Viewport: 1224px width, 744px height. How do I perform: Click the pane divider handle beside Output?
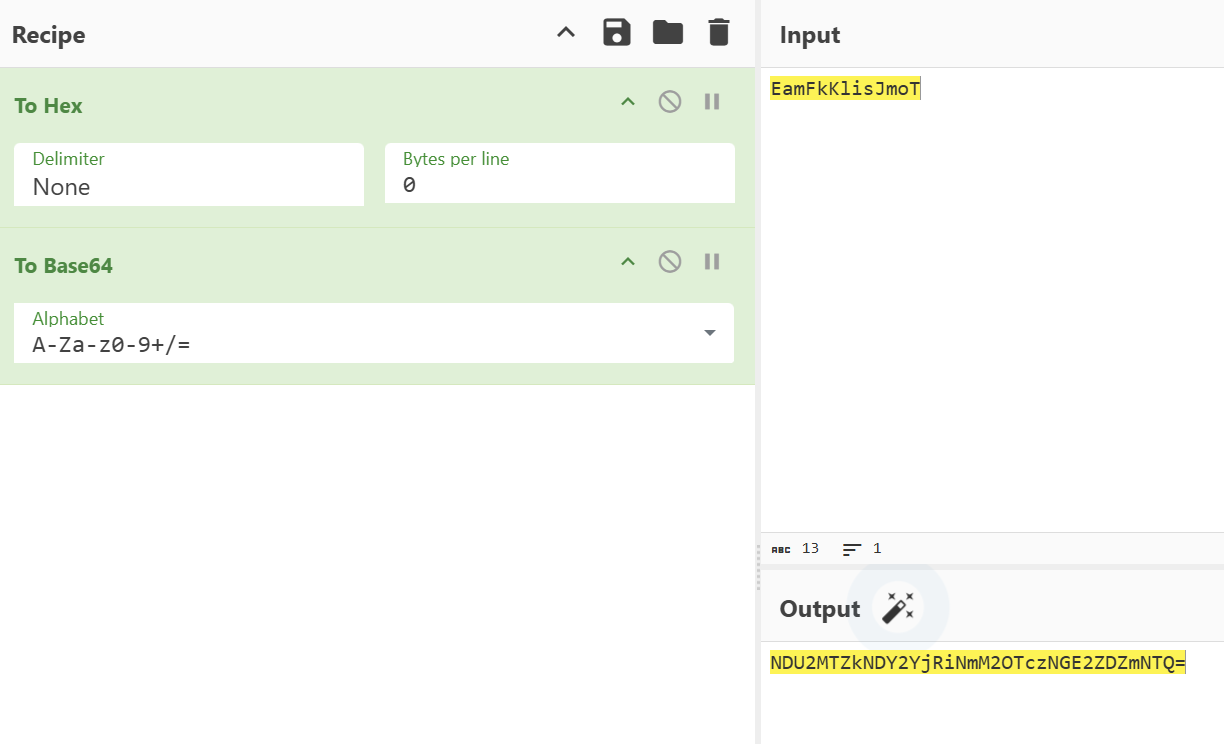[758, 568]
